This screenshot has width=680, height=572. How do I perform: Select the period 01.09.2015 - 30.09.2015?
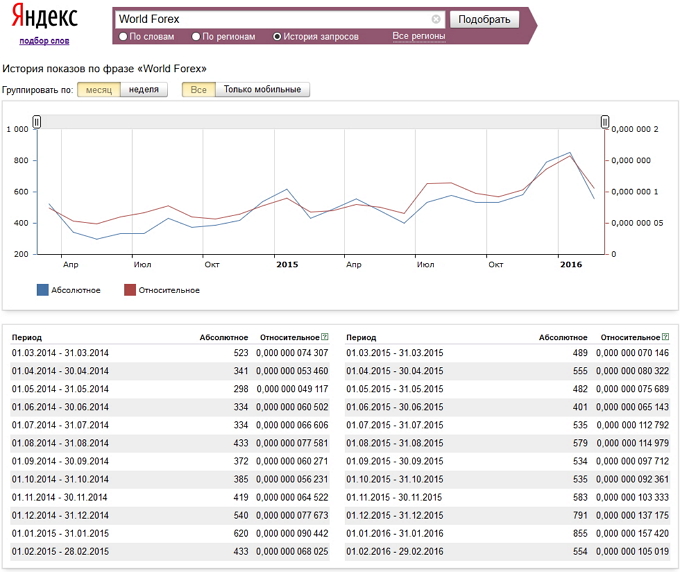coord(395,461)
